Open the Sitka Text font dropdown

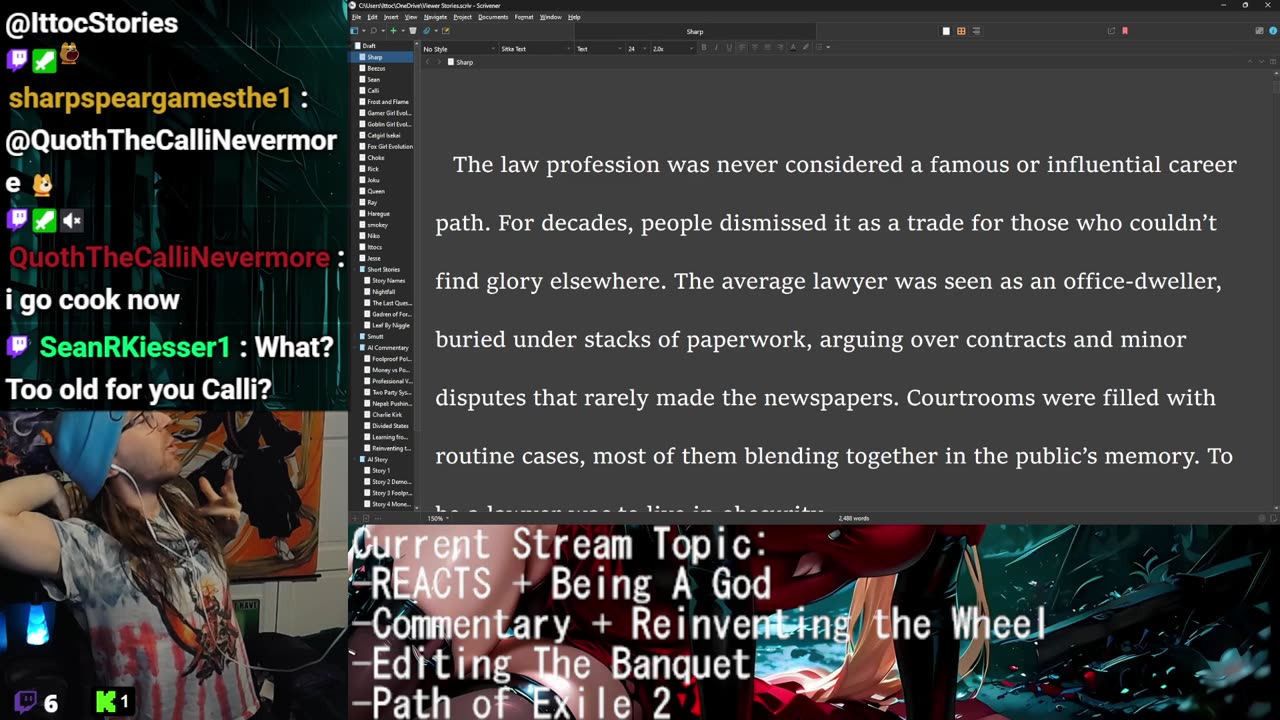click(536, 49)
